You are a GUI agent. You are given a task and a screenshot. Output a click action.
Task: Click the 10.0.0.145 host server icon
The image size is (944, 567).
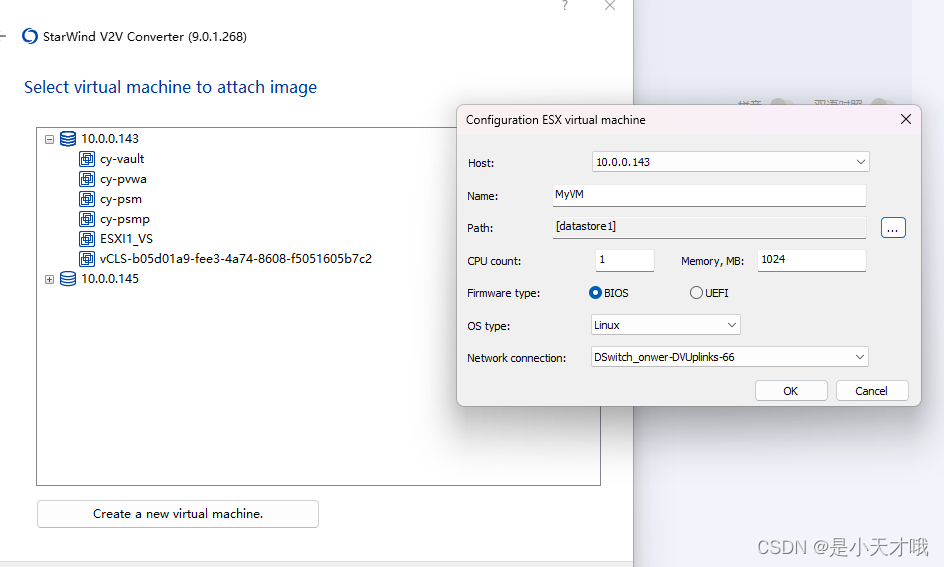pos(68,279)
